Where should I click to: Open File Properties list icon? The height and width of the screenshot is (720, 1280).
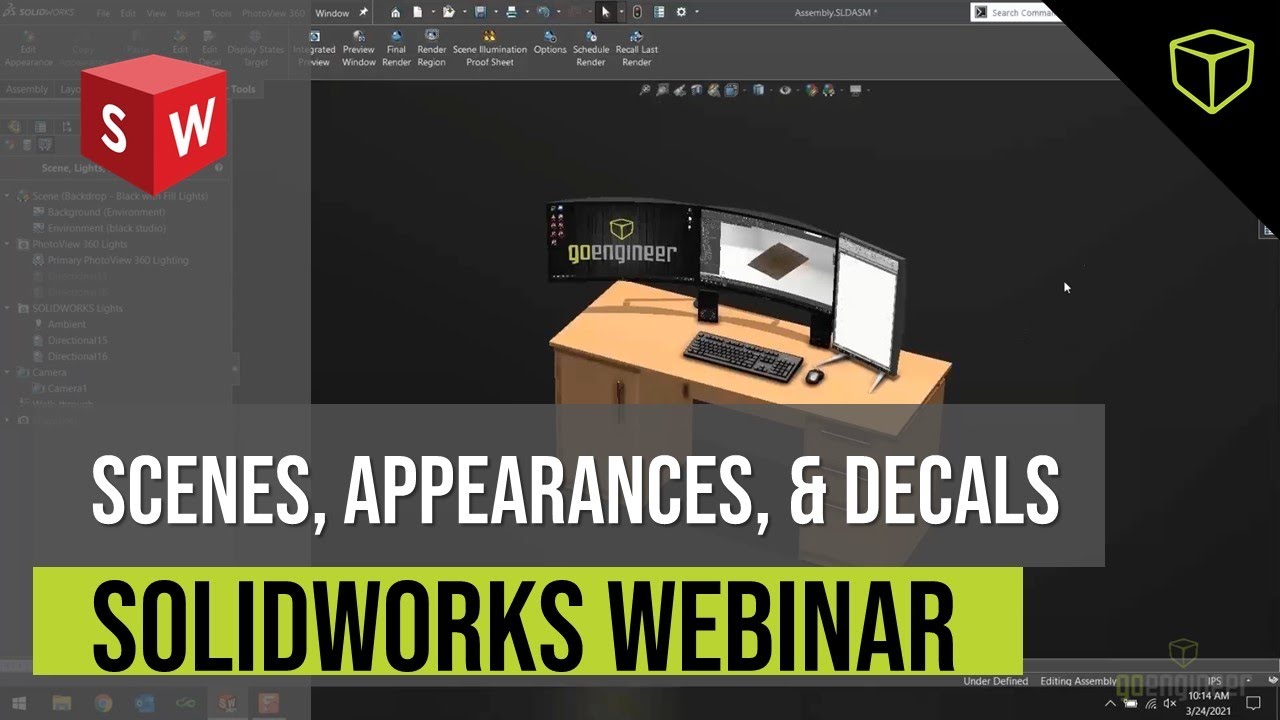click(659, 12)
